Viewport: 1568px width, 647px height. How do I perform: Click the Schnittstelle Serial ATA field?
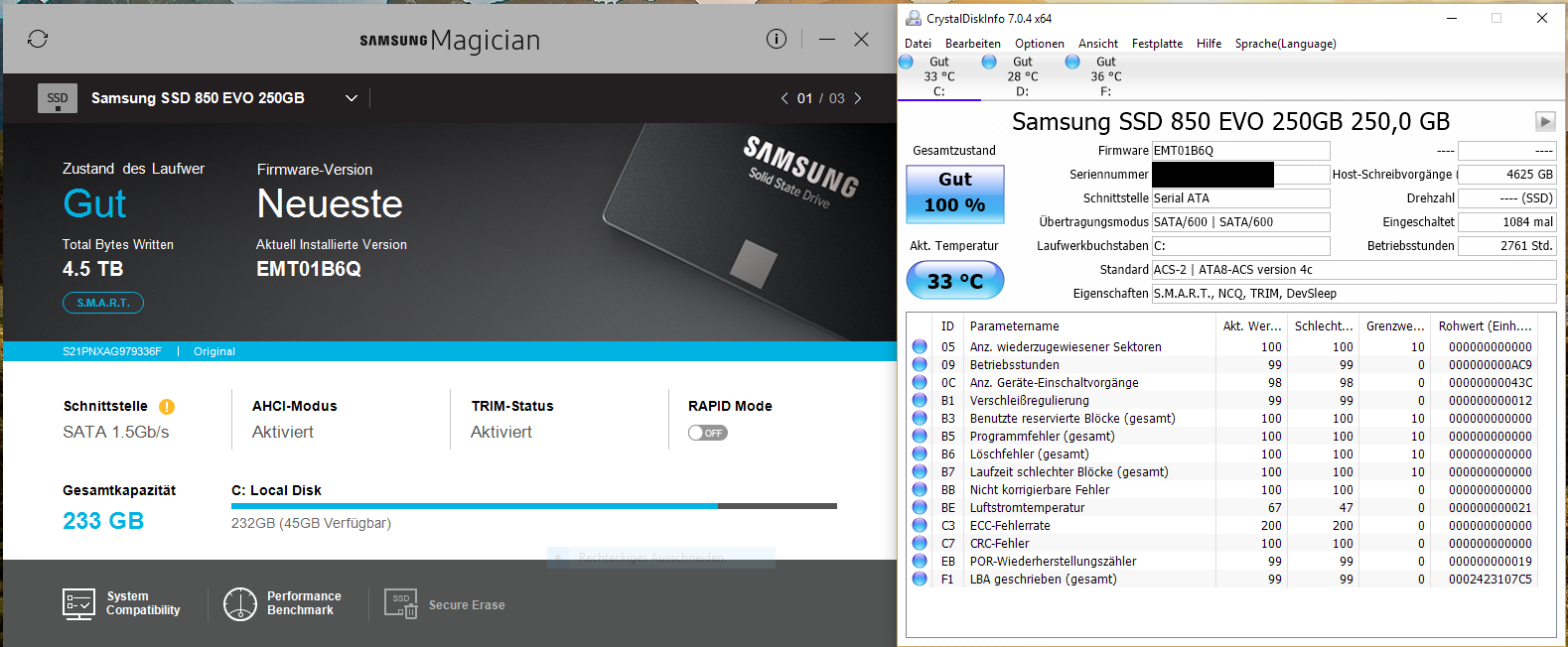(1240, 198)
